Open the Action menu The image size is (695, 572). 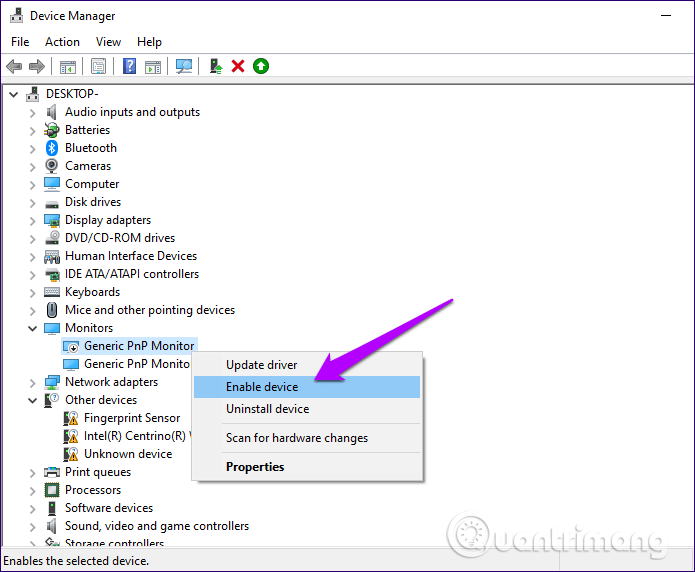tap(62, 42)
